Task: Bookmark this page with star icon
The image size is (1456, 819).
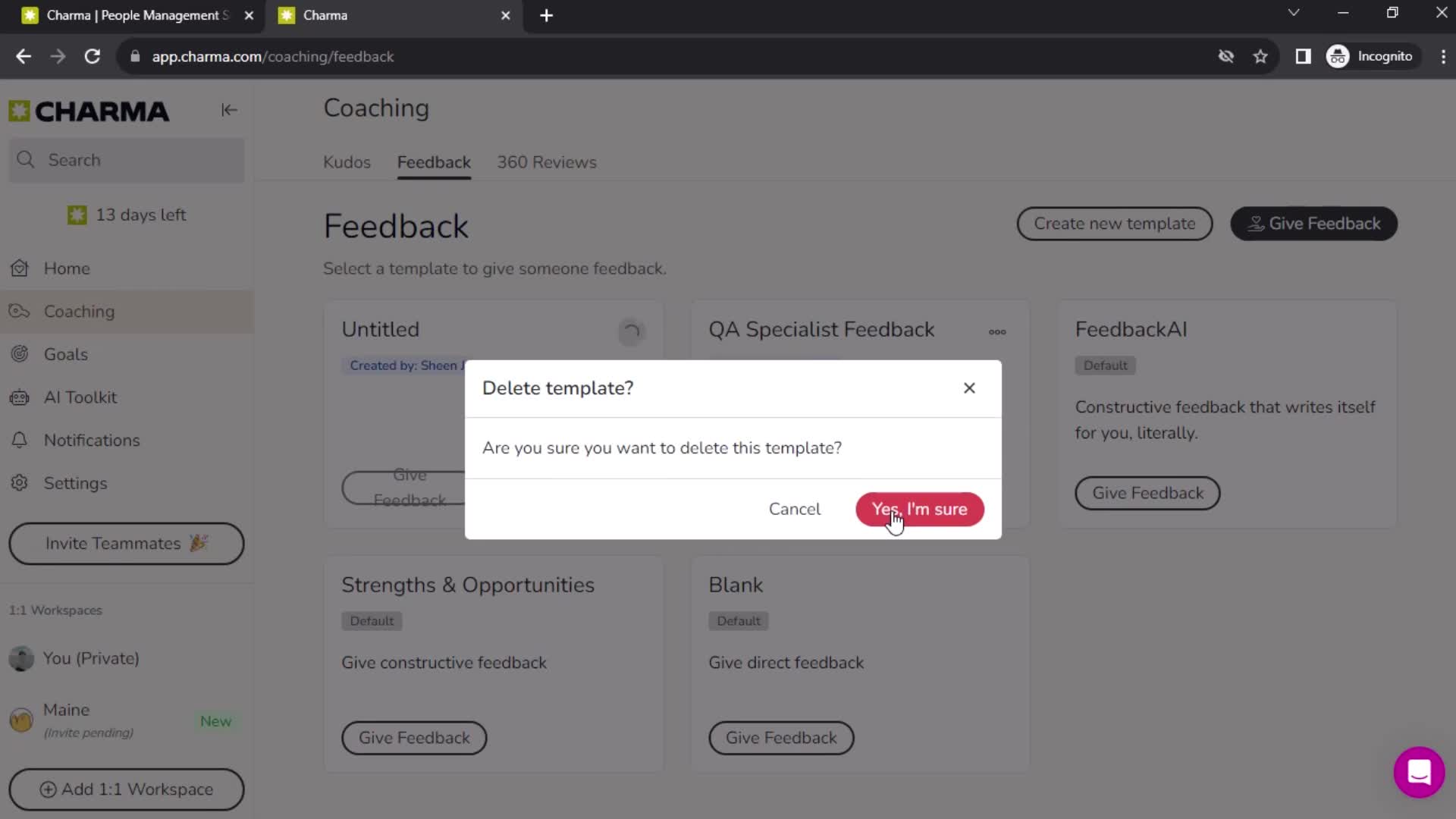Action: [1260, 57]
